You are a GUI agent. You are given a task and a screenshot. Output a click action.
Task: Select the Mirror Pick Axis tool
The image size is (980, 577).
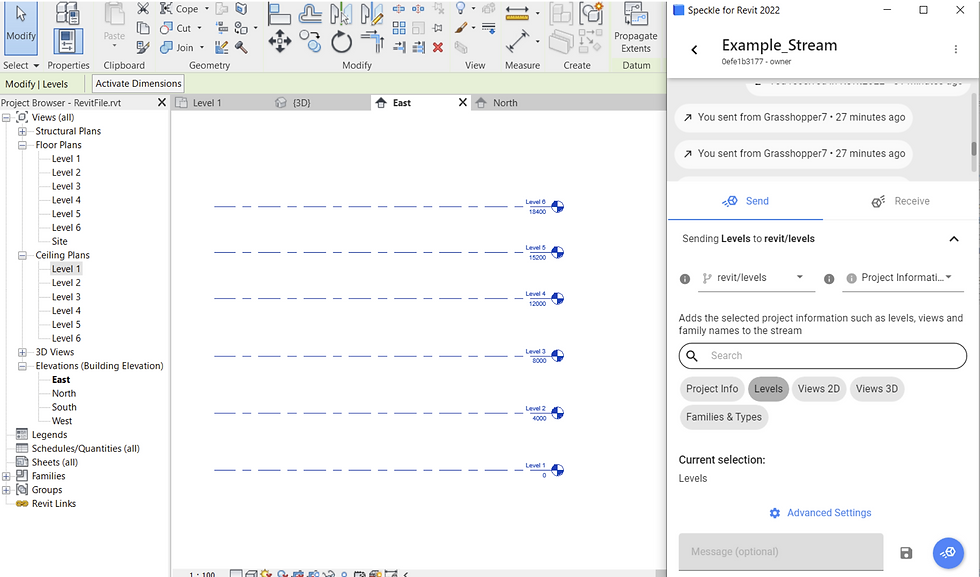pyautogui.click(x=341, y=13)
